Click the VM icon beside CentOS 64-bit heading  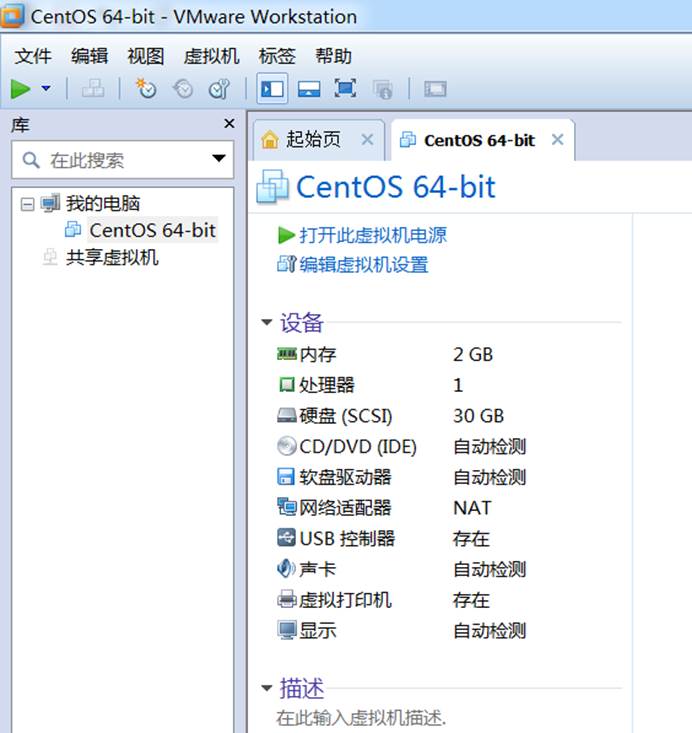click(x=272, y=187)
